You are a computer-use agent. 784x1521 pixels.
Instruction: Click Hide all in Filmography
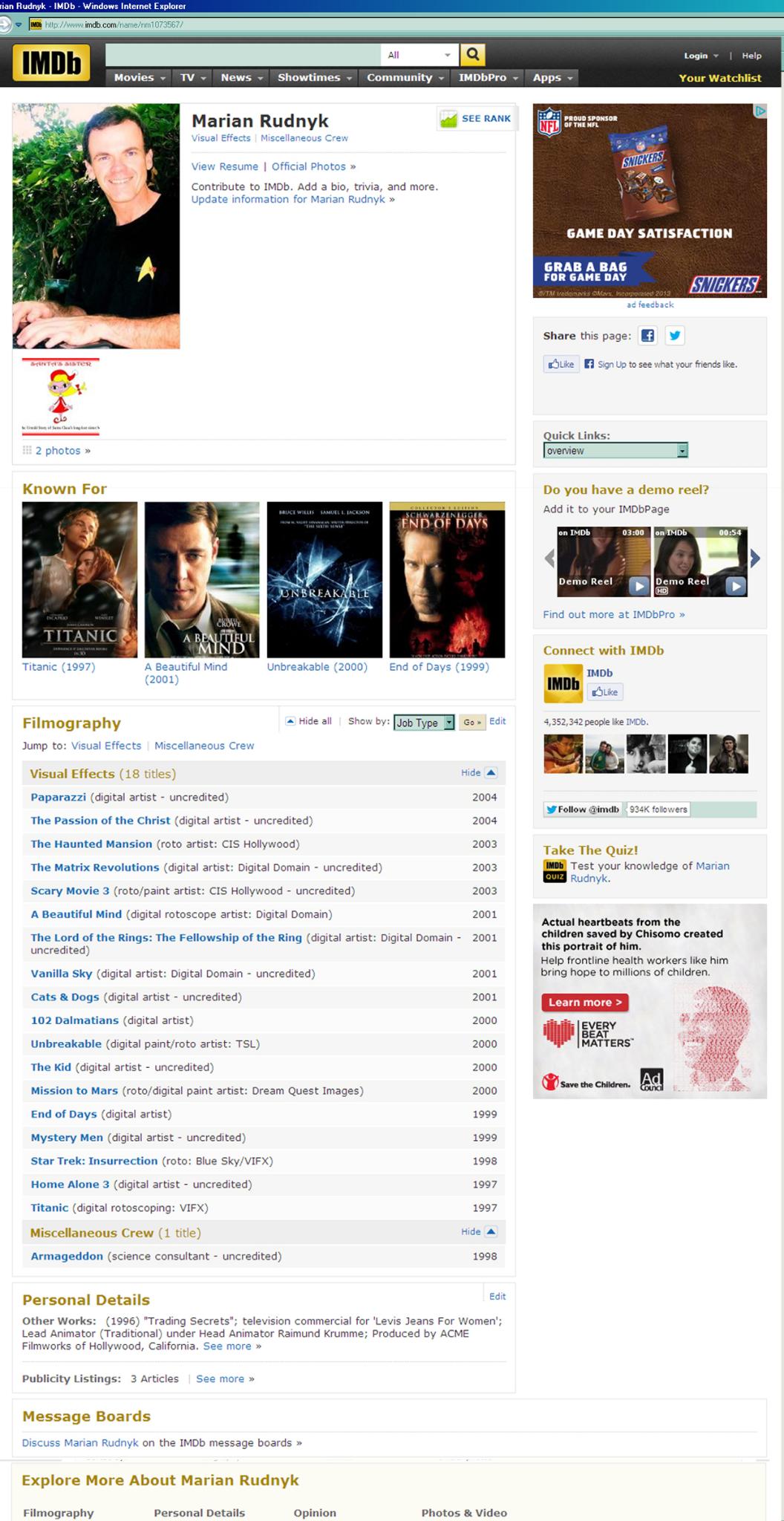click(x=309, y=721)
